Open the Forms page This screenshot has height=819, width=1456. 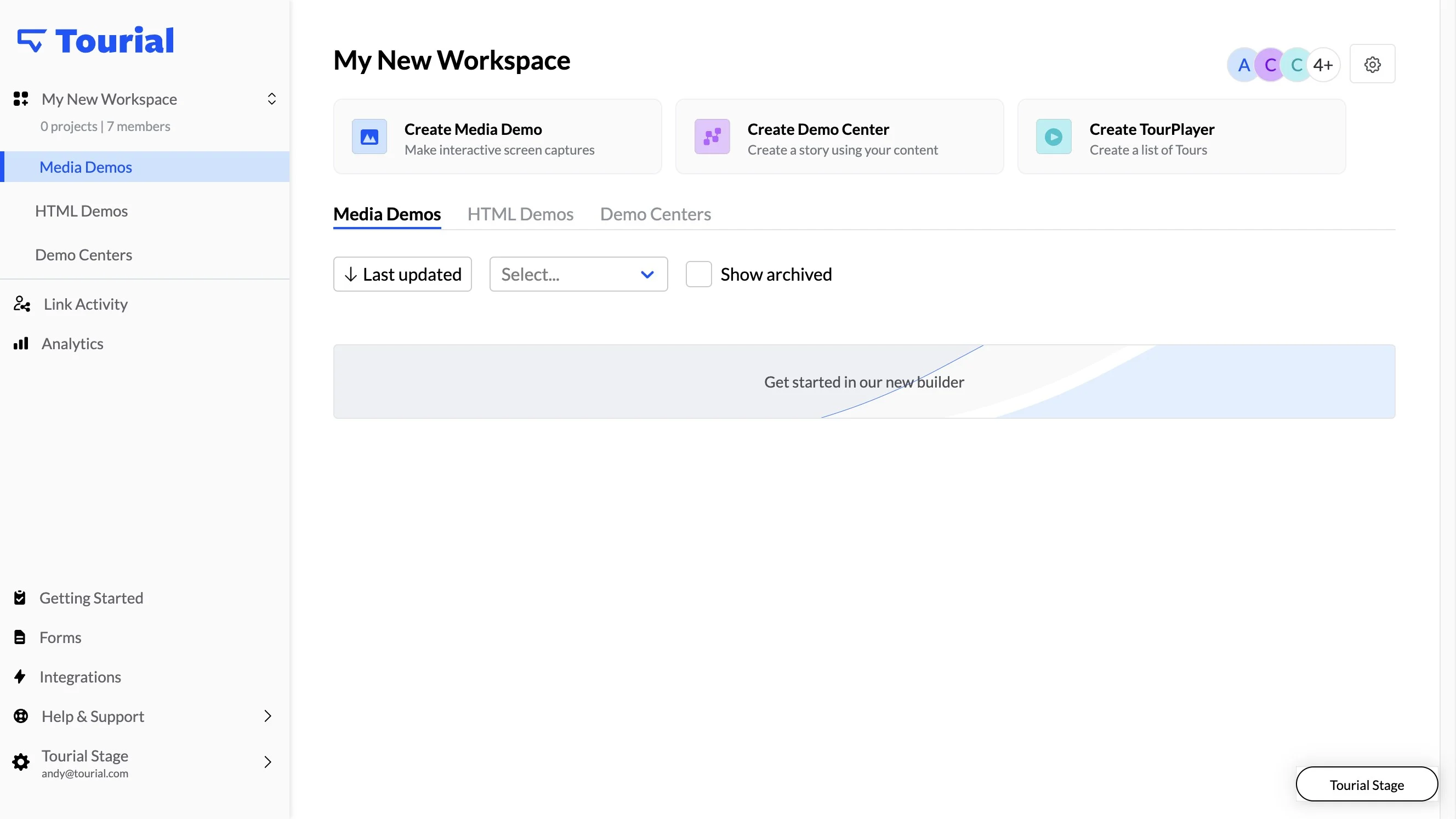(60, 638)
